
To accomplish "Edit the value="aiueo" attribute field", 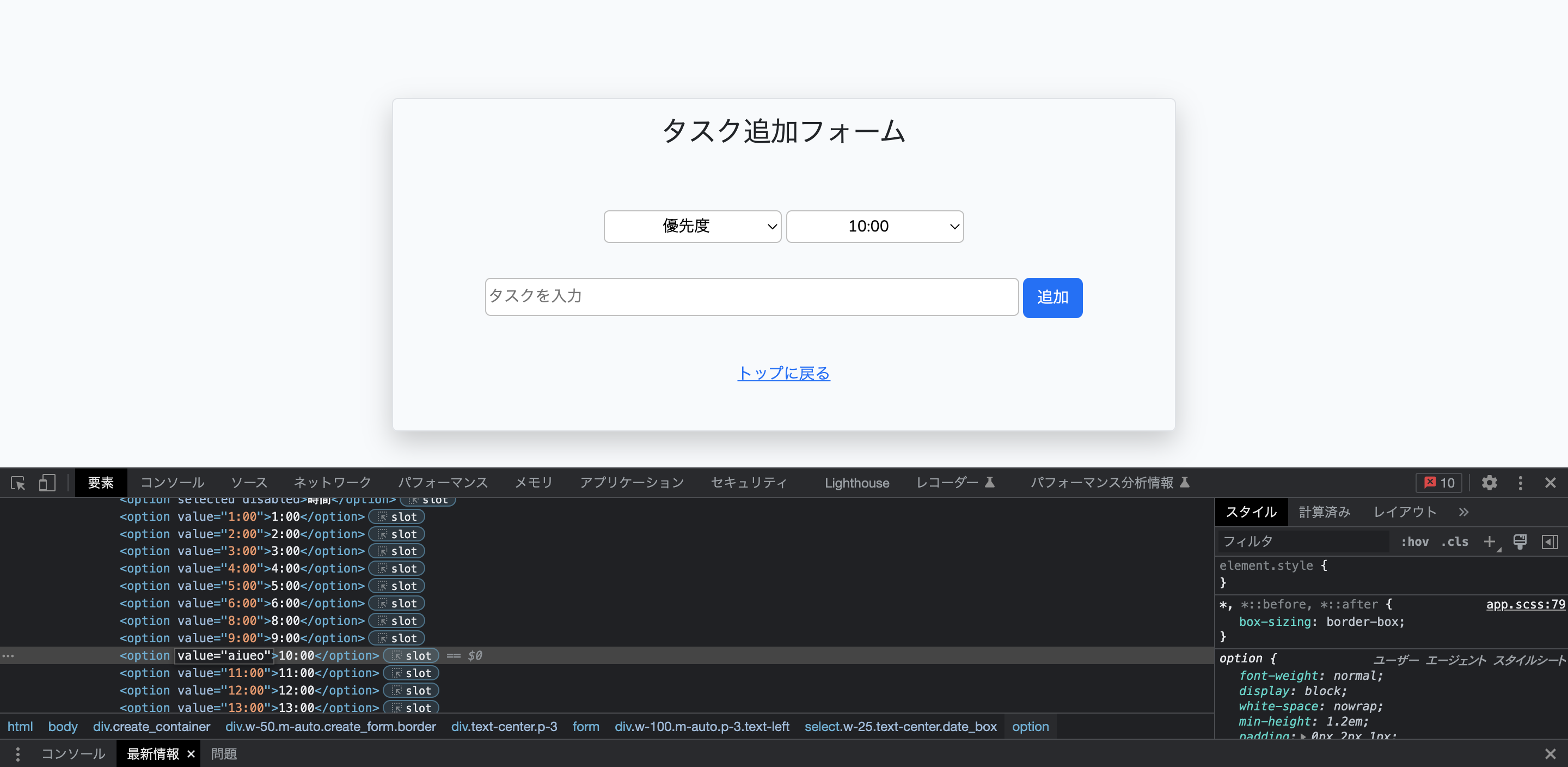I will click(x=223, y=655).
